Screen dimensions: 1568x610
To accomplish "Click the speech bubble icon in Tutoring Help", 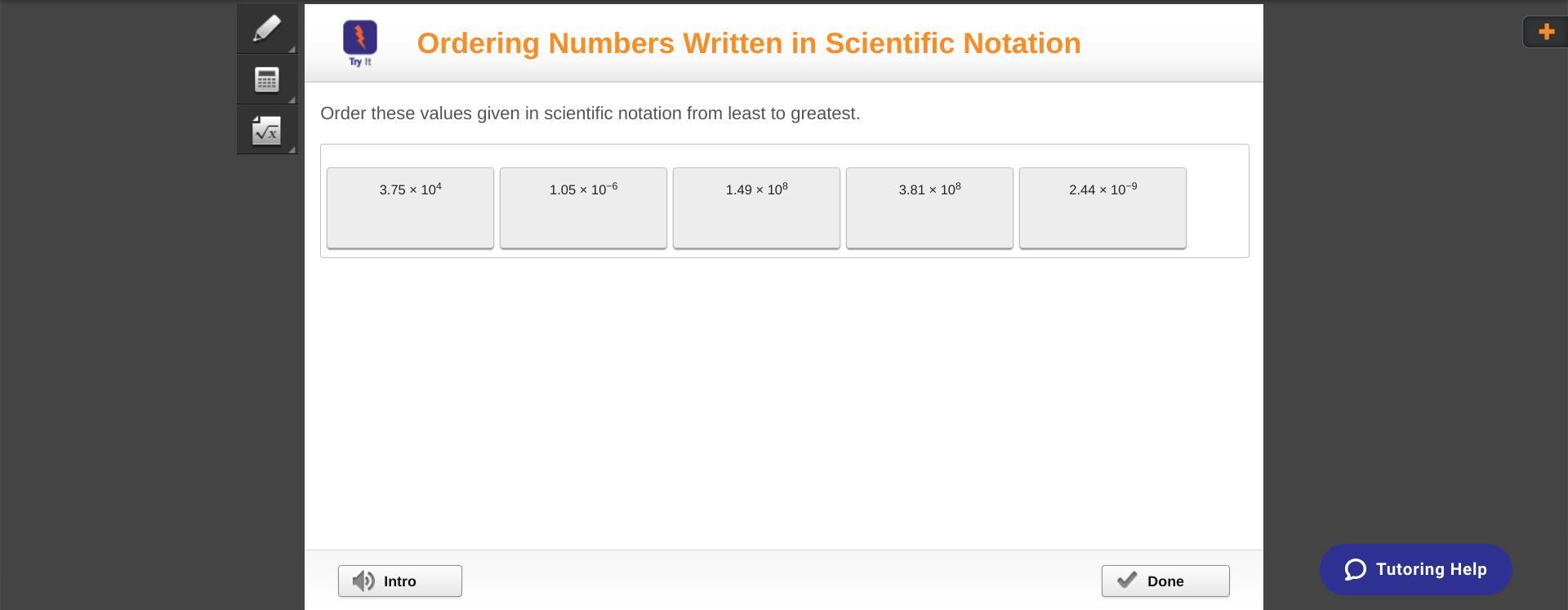I will coord(1356,569).
